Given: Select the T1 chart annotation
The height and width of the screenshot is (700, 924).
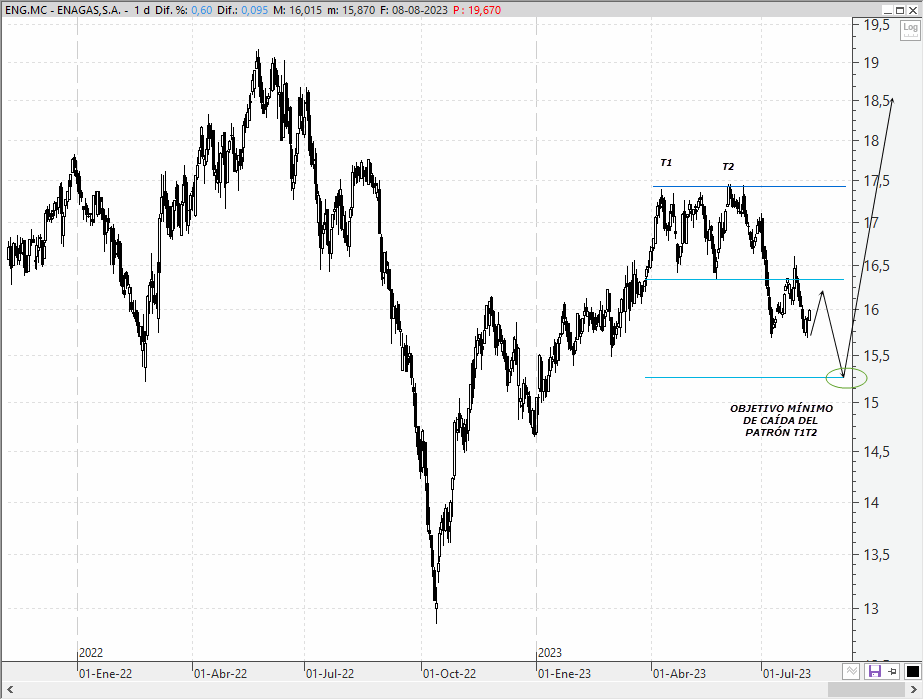Looking at the screenshot, I should 666,163.
